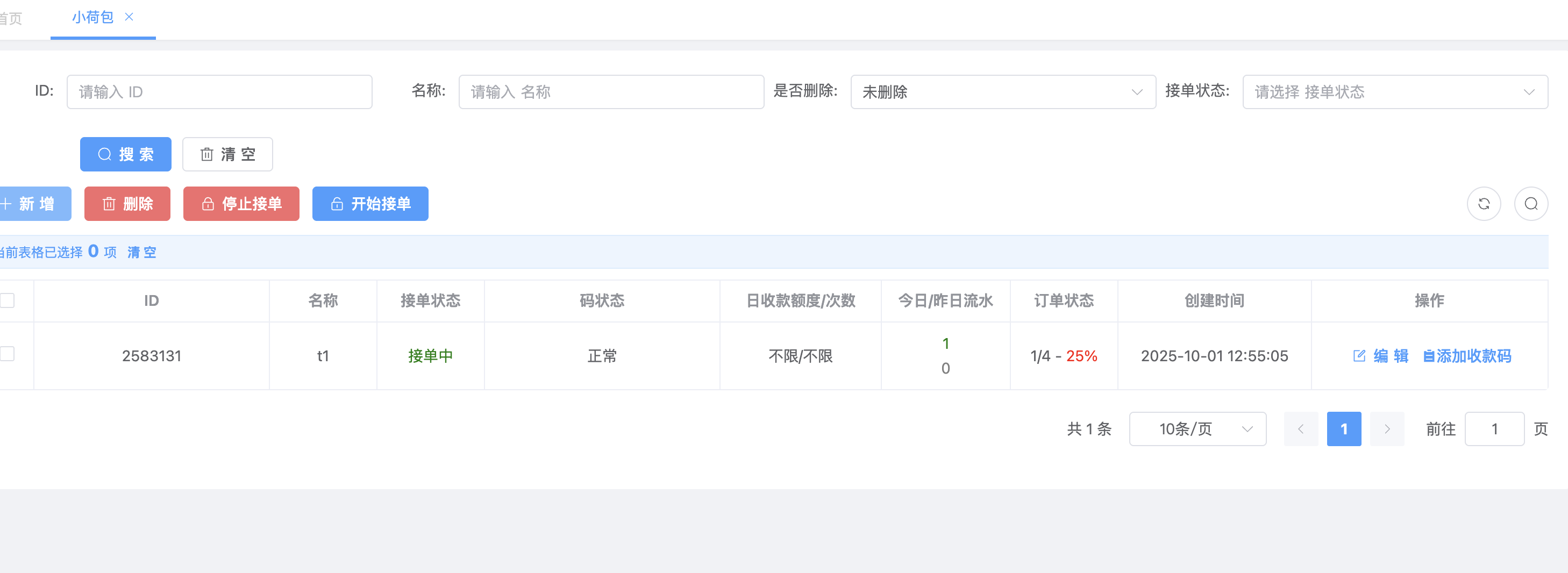Click 清空 link in selection bar
The width and height of the screenshot is (1568, 573).
[142, 253]
